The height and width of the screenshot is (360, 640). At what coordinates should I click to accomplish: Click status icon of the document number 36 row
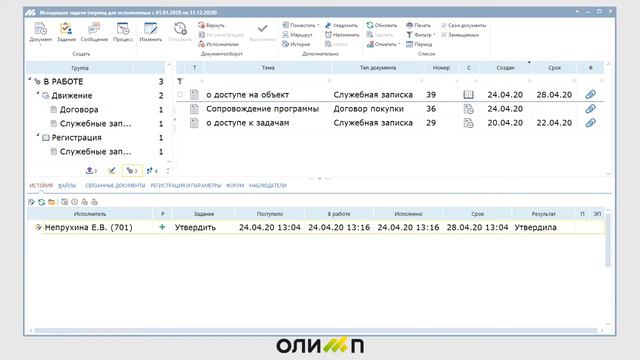point(468,109)
